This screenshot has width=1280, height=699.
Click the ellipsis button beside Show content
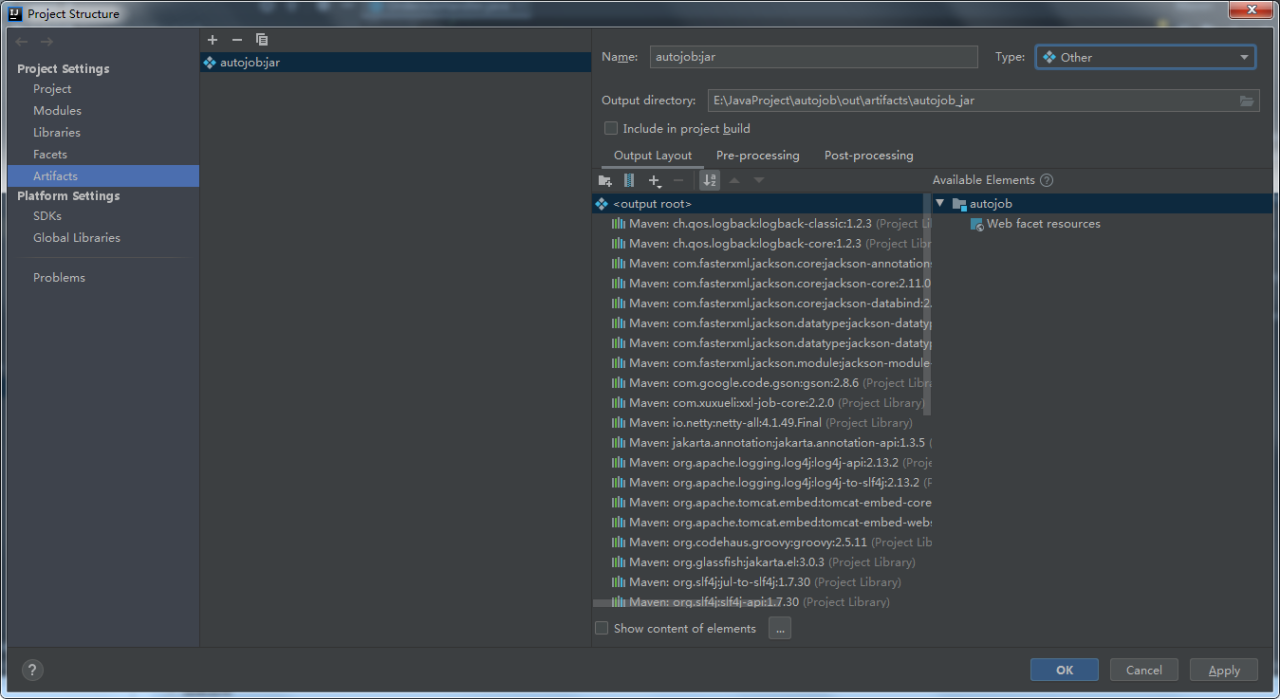pos(780,628)
